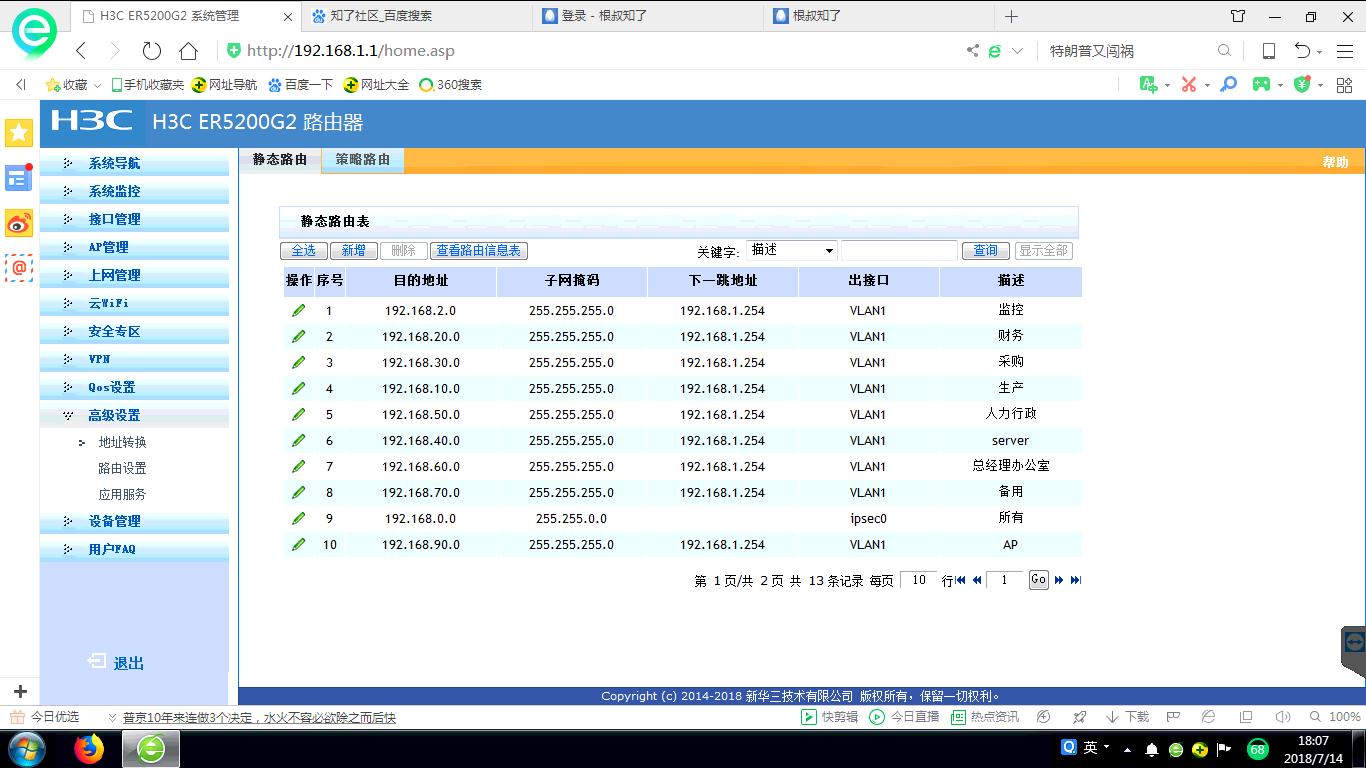
Task: Edit the 192.168.10.0 route entry pencil
Action: point(298,389)
